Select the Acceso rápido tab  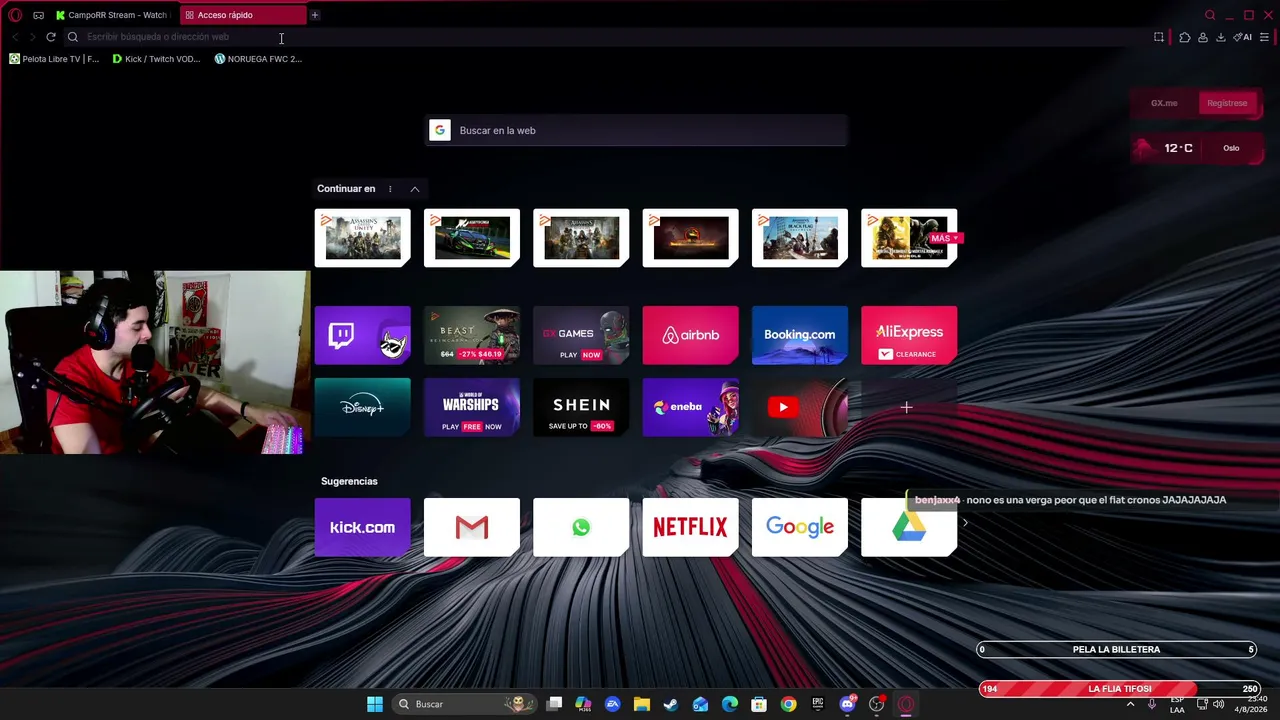click(244, 15)
